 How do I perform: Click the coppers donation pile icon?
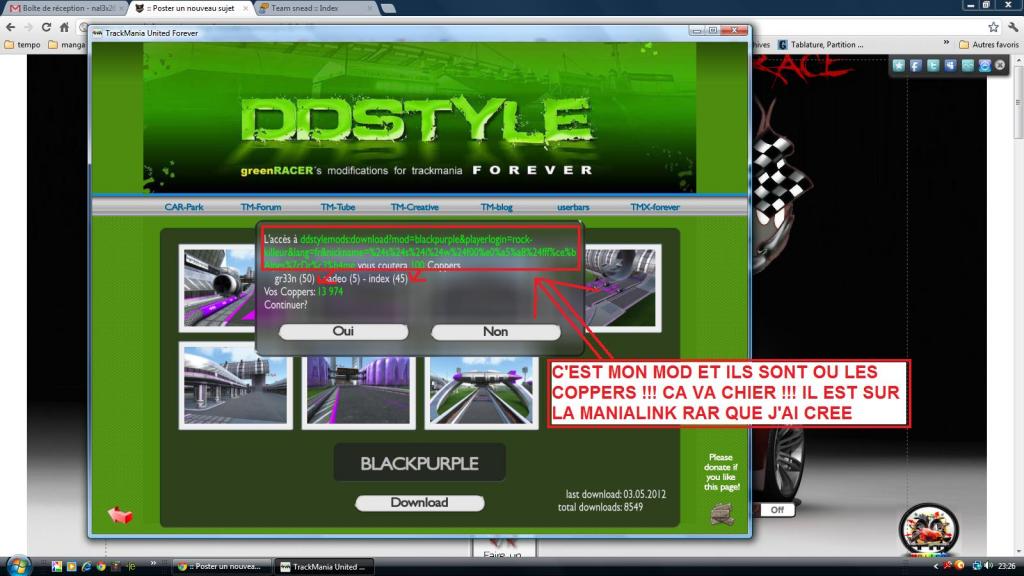coord(722,514)
